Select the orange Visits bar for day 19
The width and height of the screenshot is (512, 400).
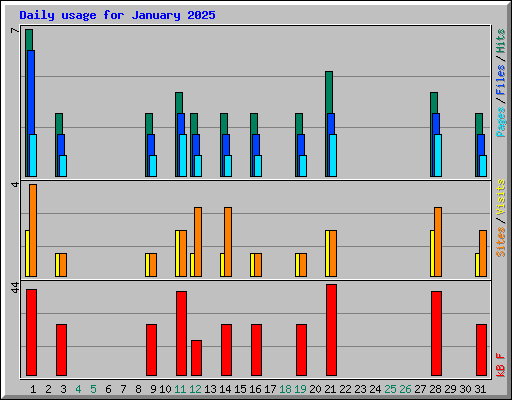tap(303, 265)
